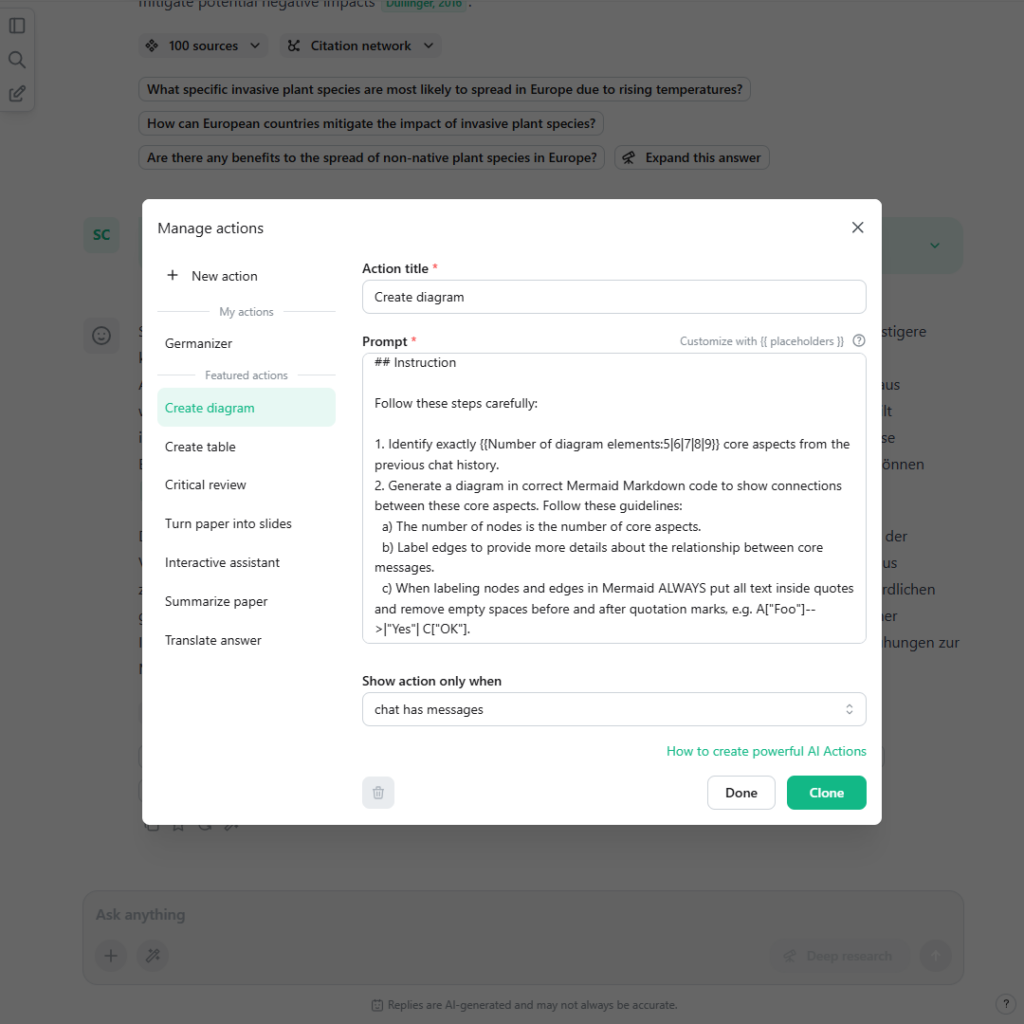Collapse the sidebar using the panel icon
The height and width of the screenshot is (1024, 1024).
click(17, 25)
